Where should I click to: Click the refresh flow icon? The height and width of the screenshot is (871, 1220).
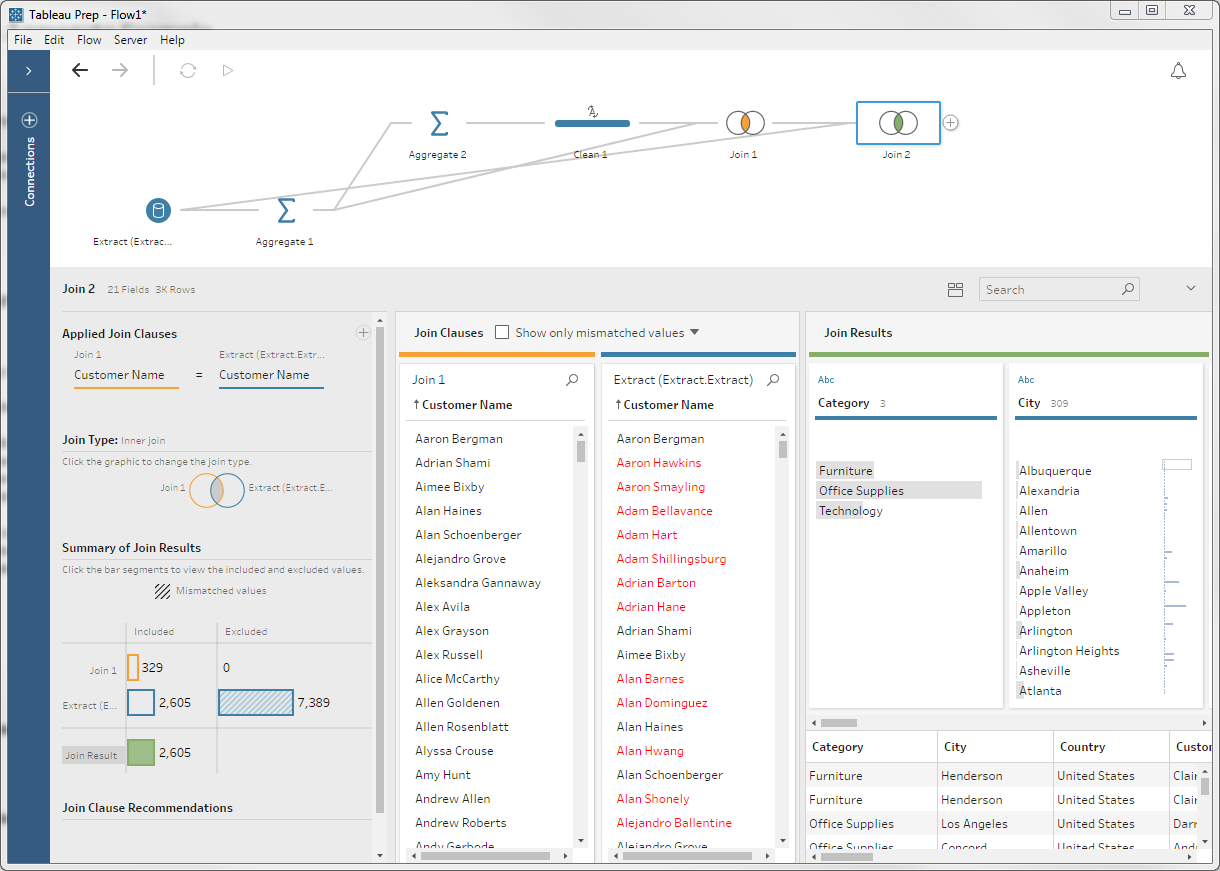point(188,70)
